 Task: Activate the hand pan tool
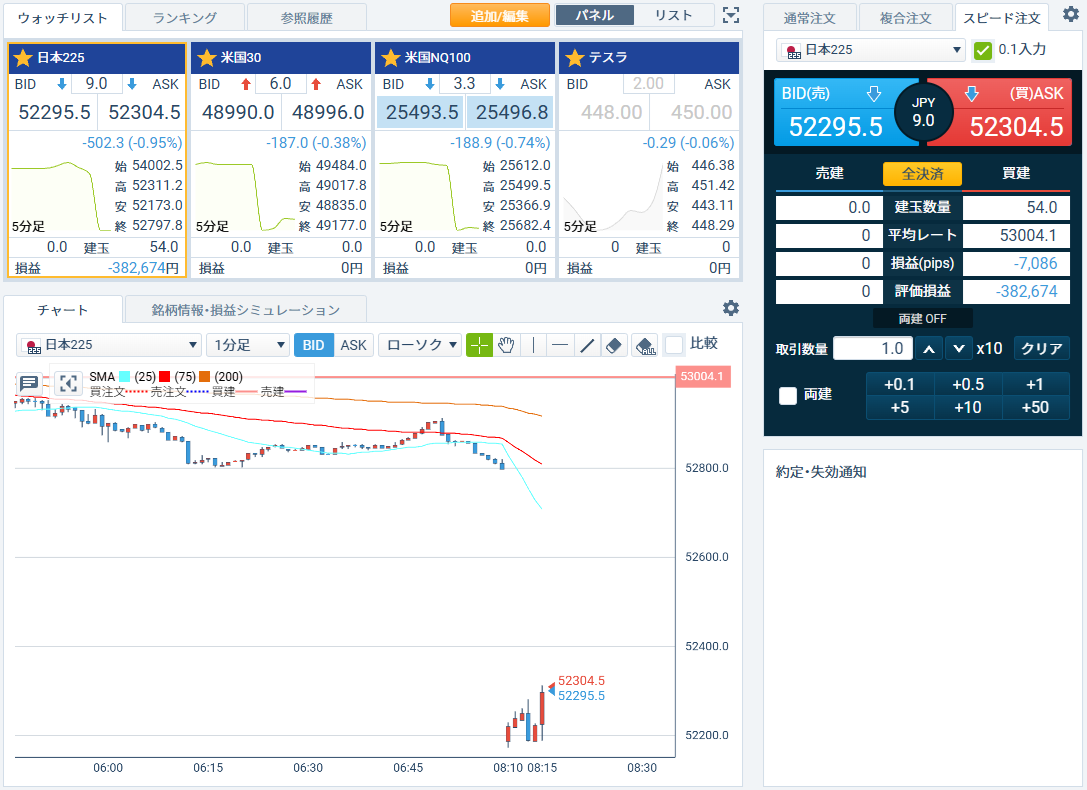507,345
